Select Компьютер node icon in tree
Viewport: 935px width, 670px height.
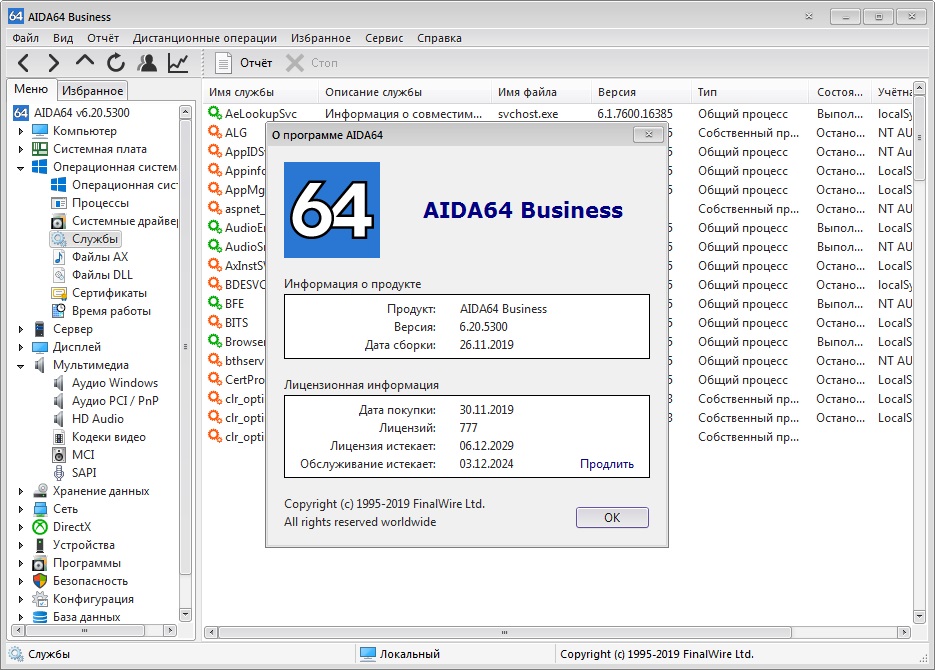pyautogui.click(x=40, y=131)
